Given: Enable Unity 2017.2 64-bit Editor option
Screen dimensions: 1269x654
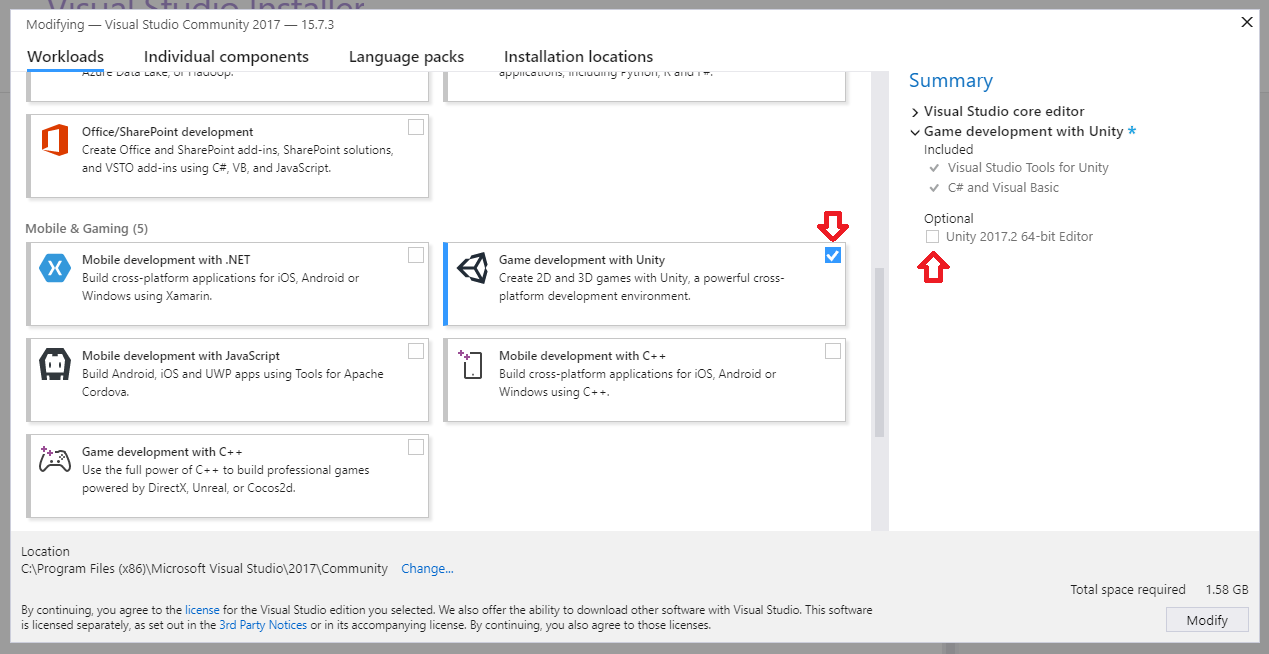Looking at the screenshot, I should click(932, 237).
